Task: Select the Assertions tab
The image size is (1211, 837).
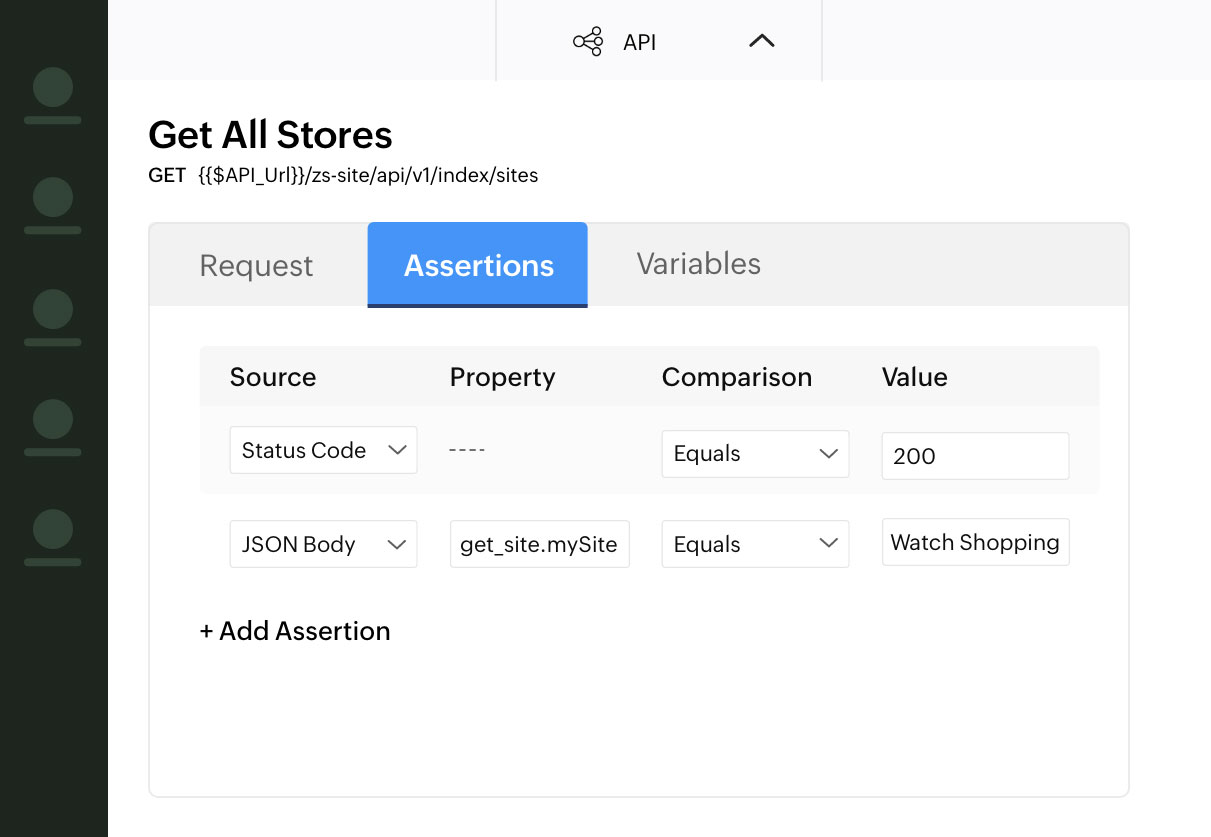Action: (478, 265)
